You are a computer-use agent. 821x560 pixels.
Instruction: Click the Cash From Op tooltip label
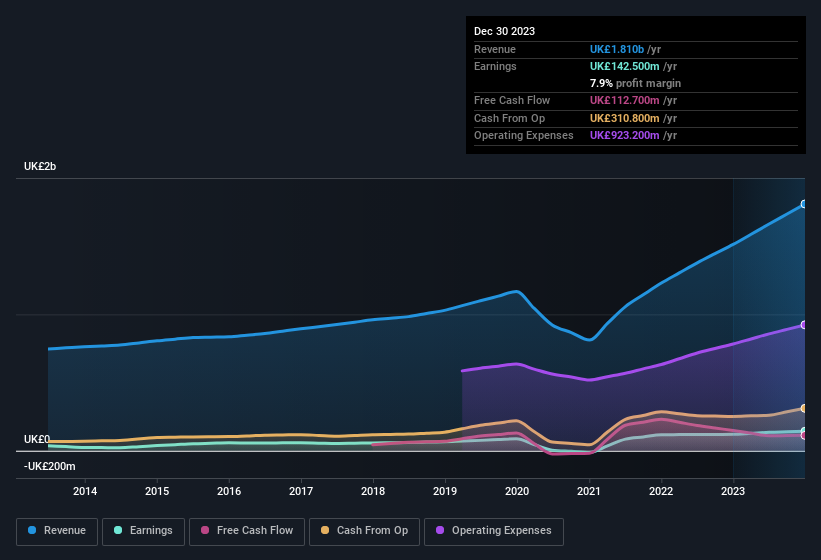coord(509,118)
